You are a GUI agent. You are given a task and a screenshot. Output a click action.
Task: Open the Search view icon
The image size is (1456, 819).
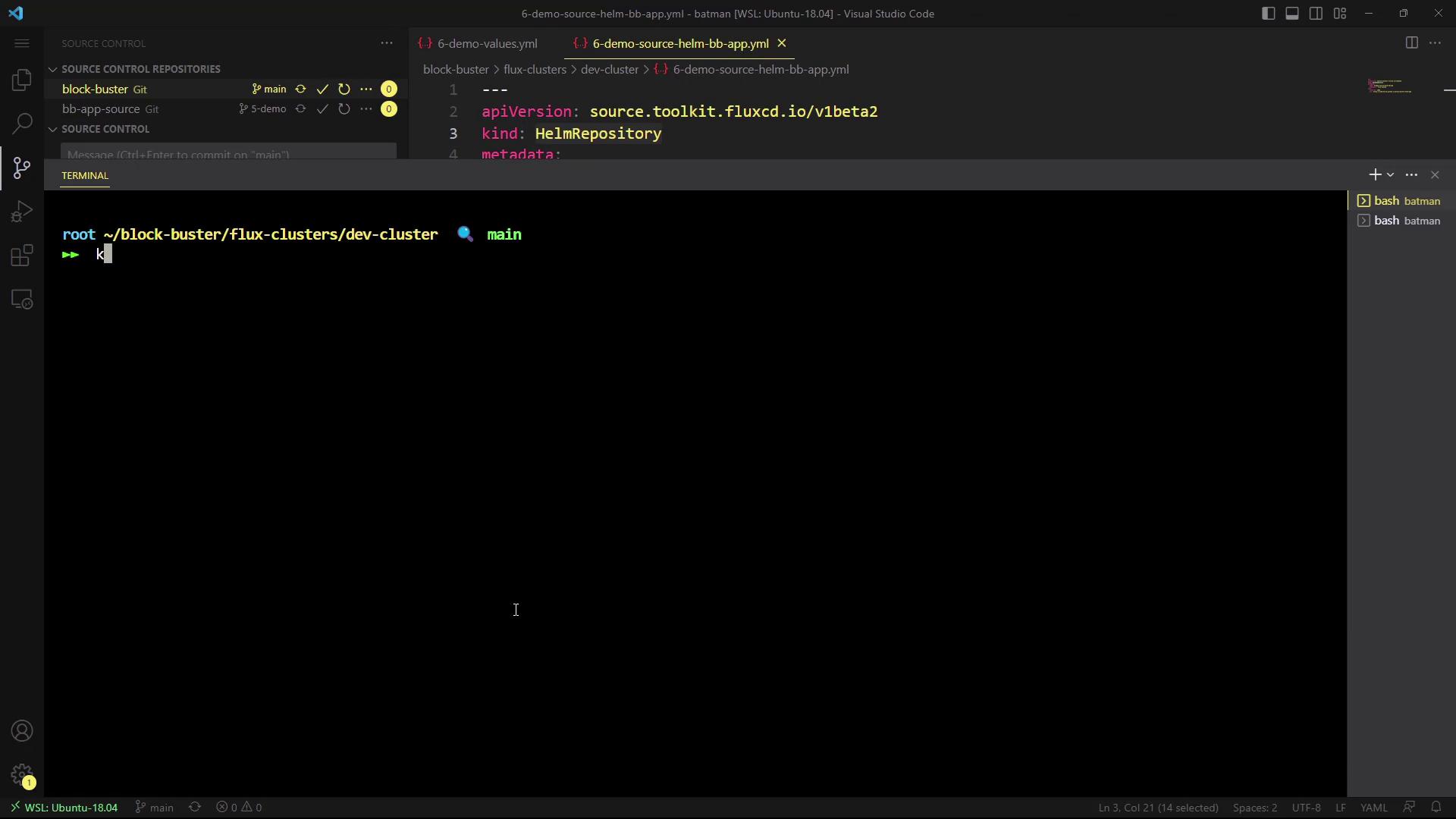pos(22,123)
